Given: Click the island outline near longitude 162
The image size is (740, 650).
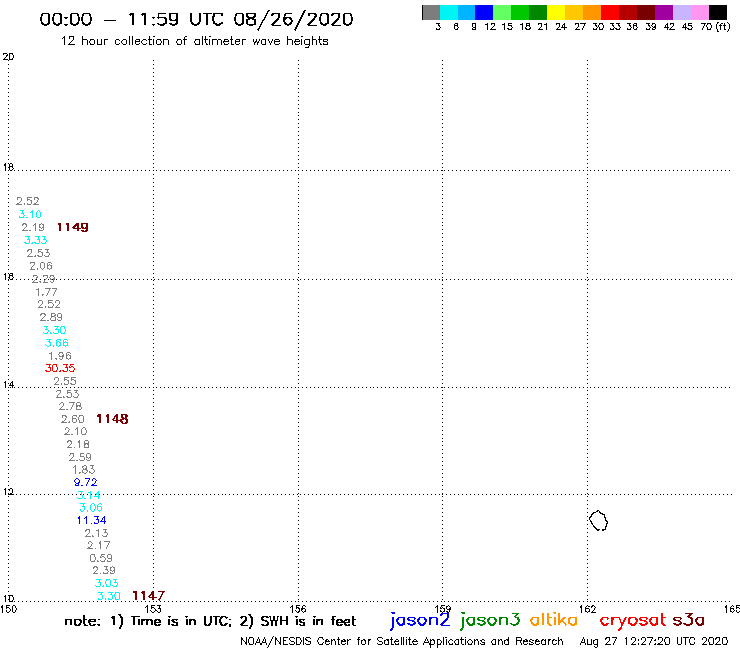Looking at the screenshot, I should [598, 520].
